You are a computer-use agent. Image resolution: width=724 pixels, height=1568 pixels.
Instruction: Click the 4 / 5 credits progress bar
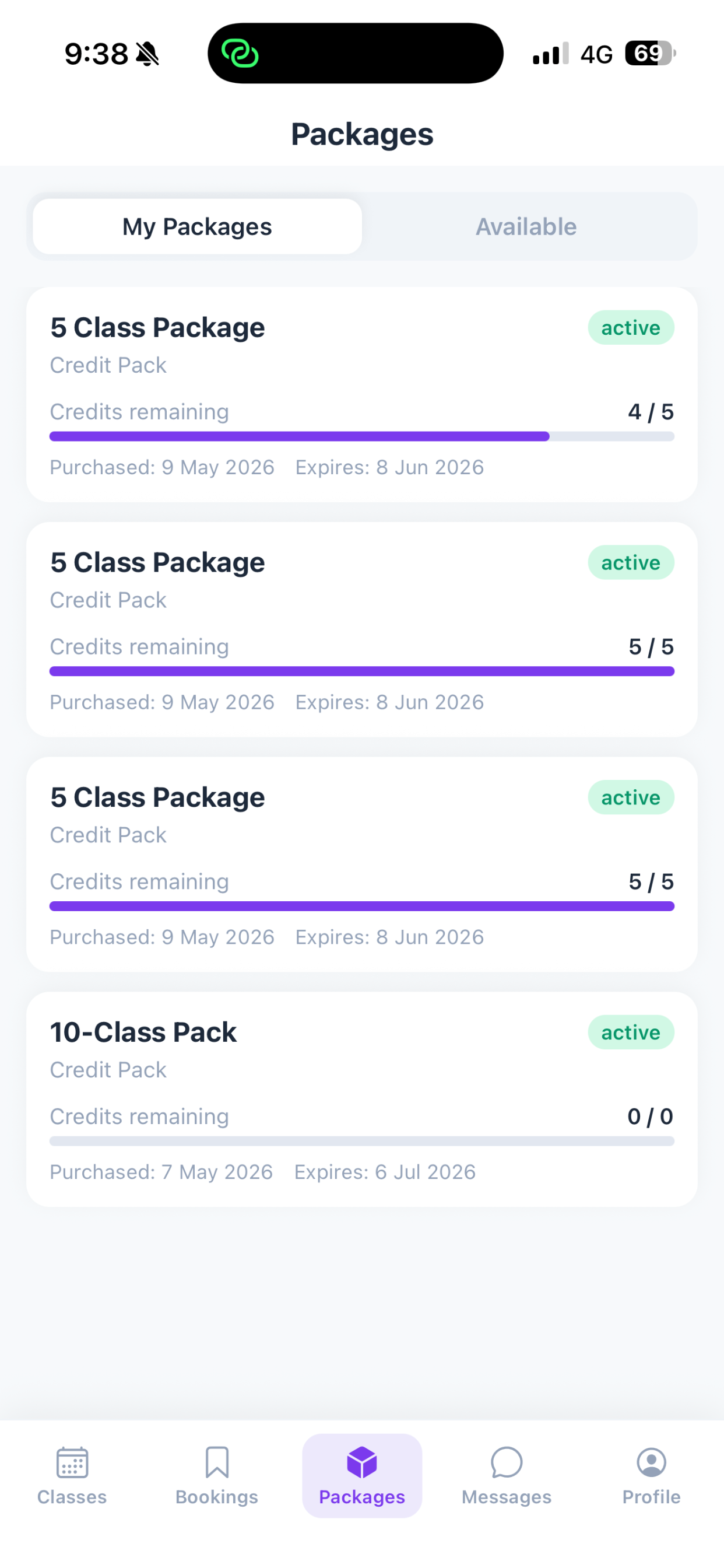tap(362, 436)
